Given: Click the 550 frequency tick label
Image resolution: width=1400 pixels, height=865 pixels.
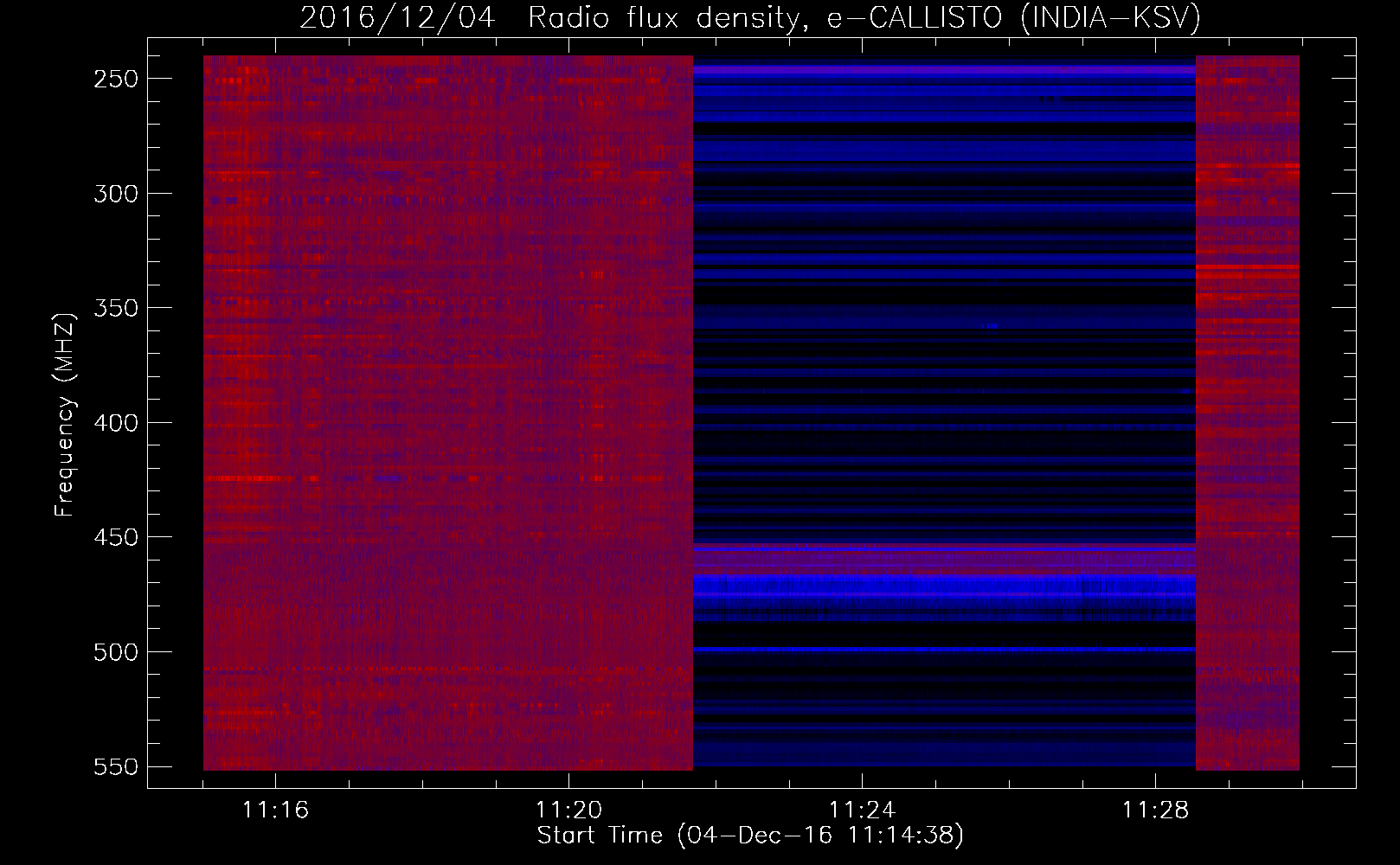Looking at the screenshot, I should pyautogui.click(x=116, y=767).
